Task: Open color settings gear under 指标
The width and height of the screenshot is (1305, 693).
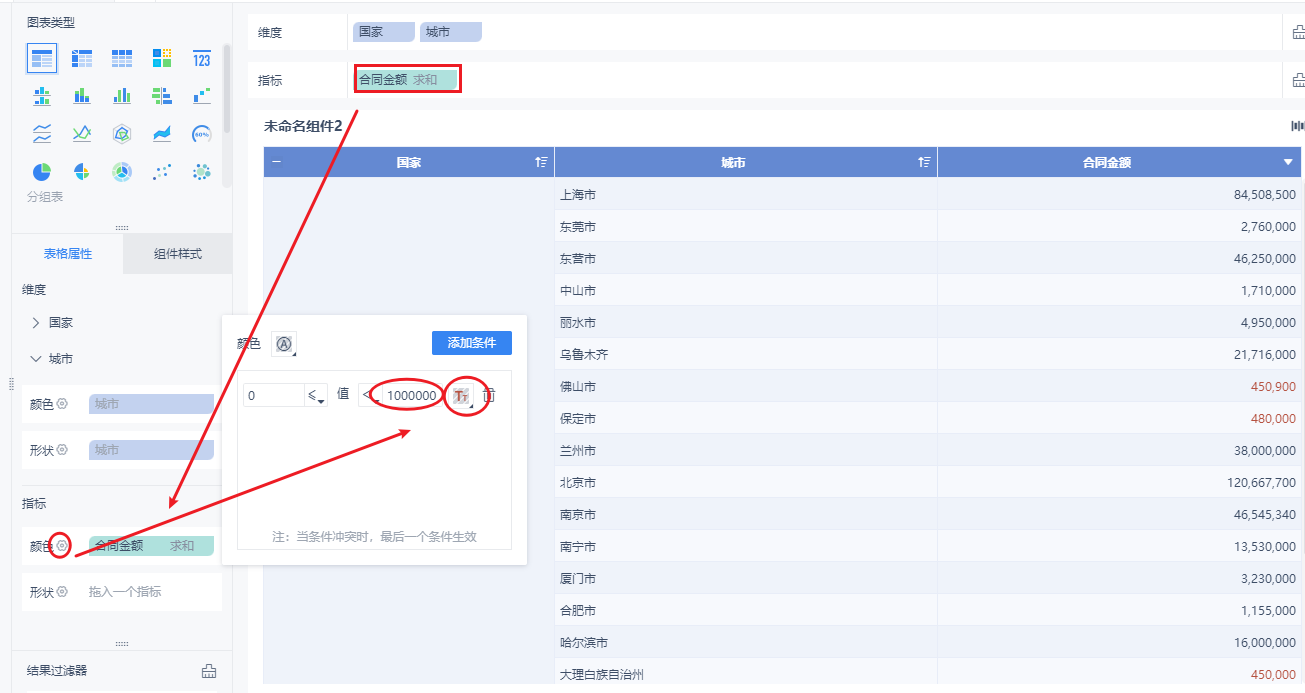Action: point(61,546)
